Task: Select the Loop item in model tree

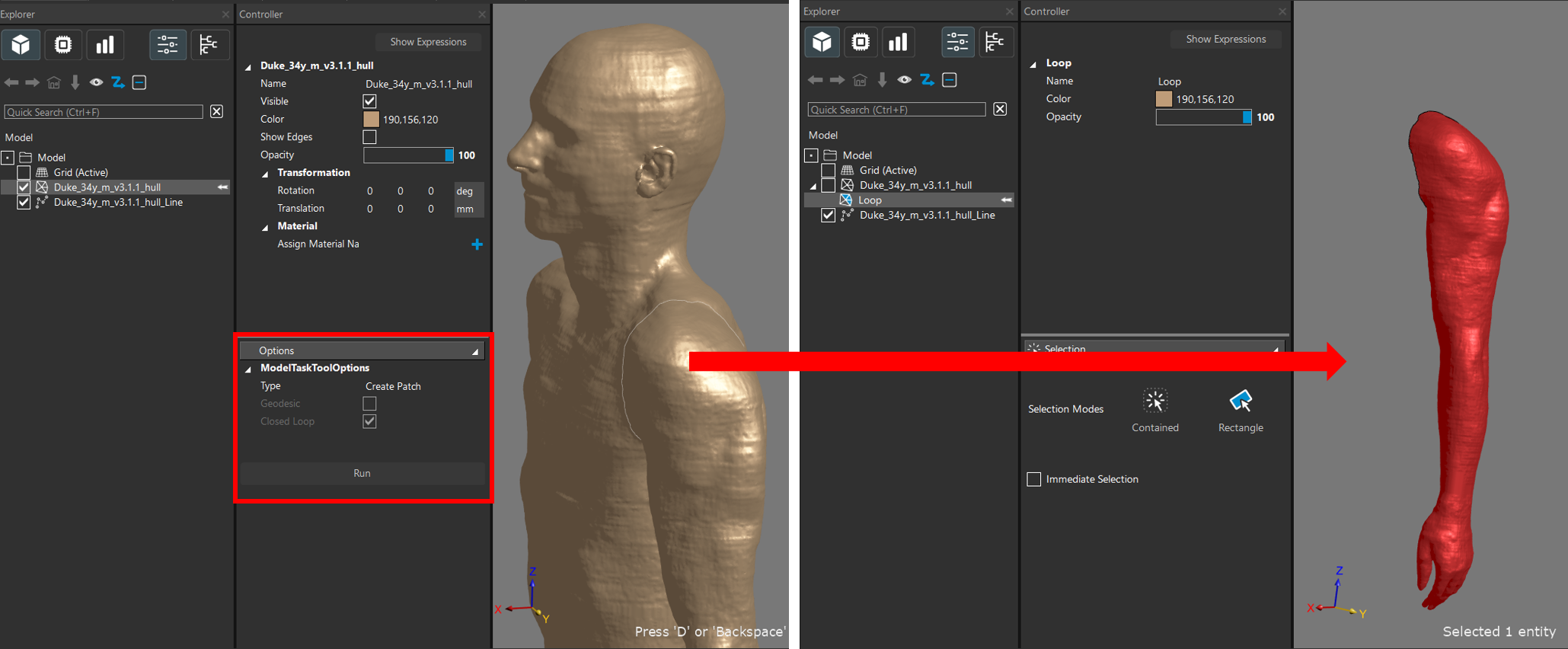Action: tap(870, 200)
